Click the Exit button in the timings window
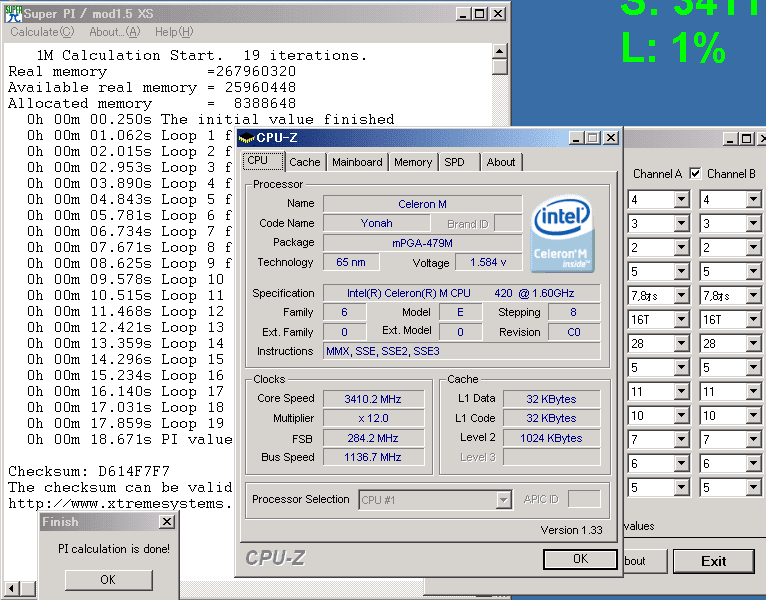This screenshot has width=766, height=600. (714, 561)
